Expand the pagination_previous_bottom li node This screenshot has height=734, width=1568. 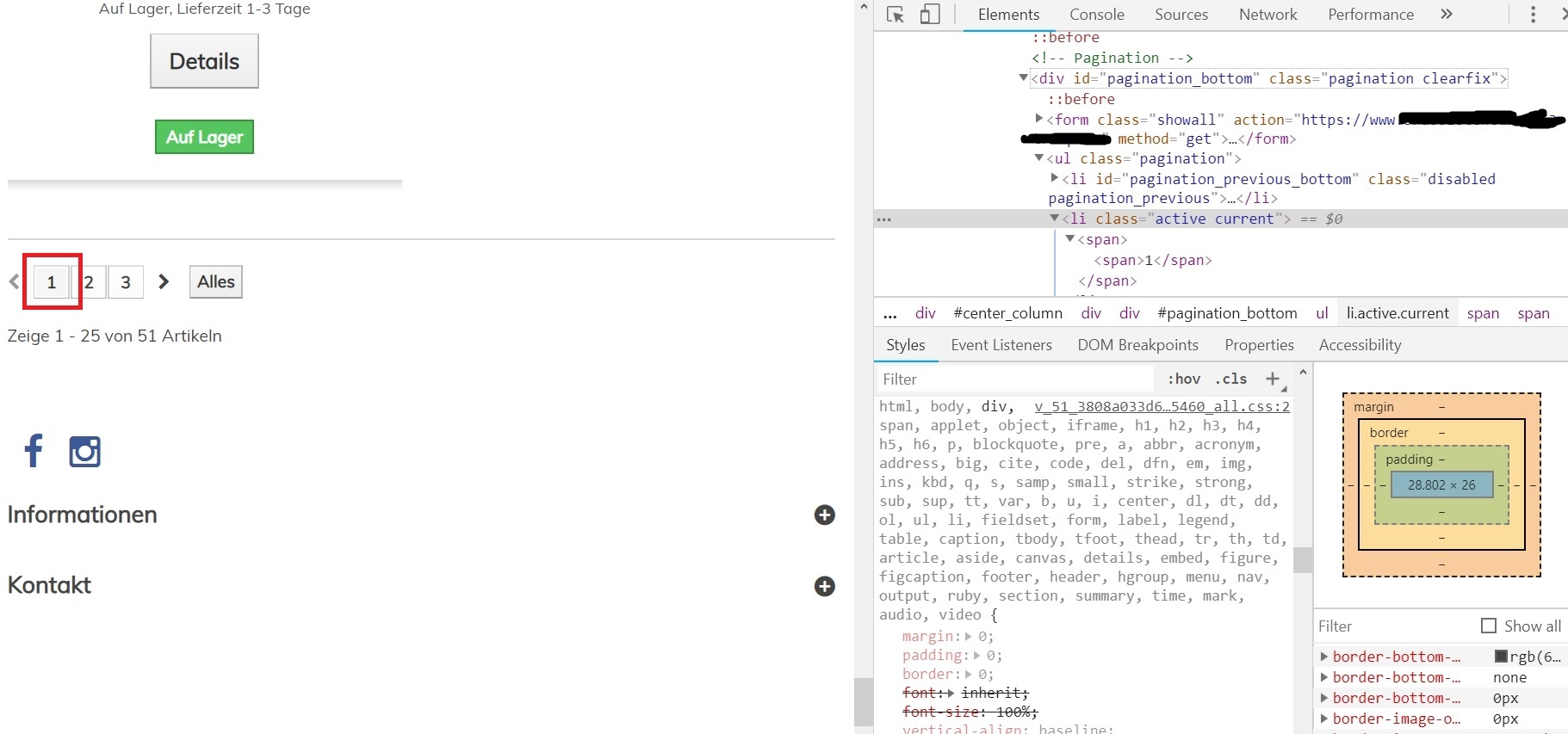coord(1055,177)
